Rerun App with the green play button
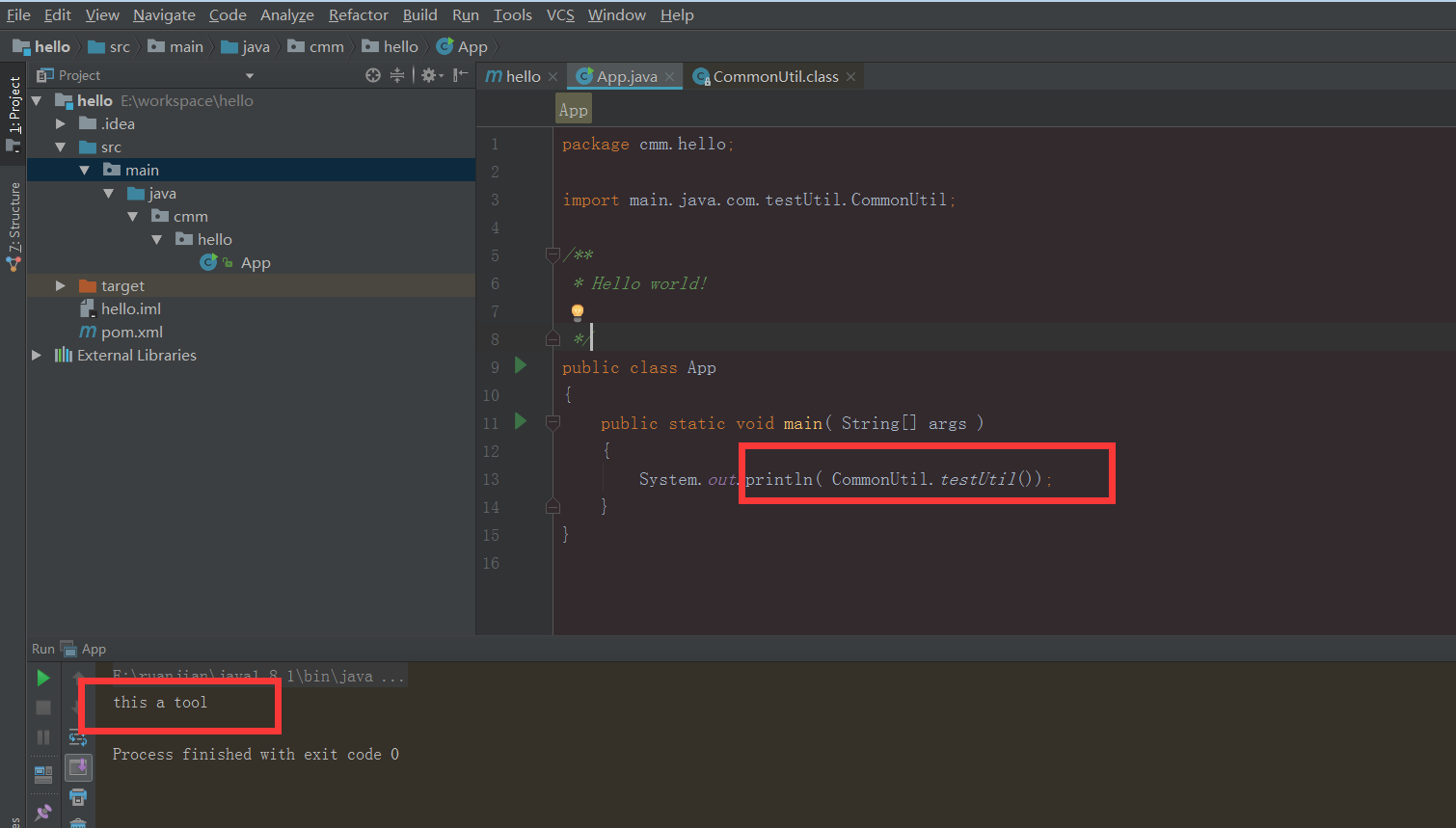Image resolution: width=1456 pixels, height=828 pixels. click(x=43, y=679)
